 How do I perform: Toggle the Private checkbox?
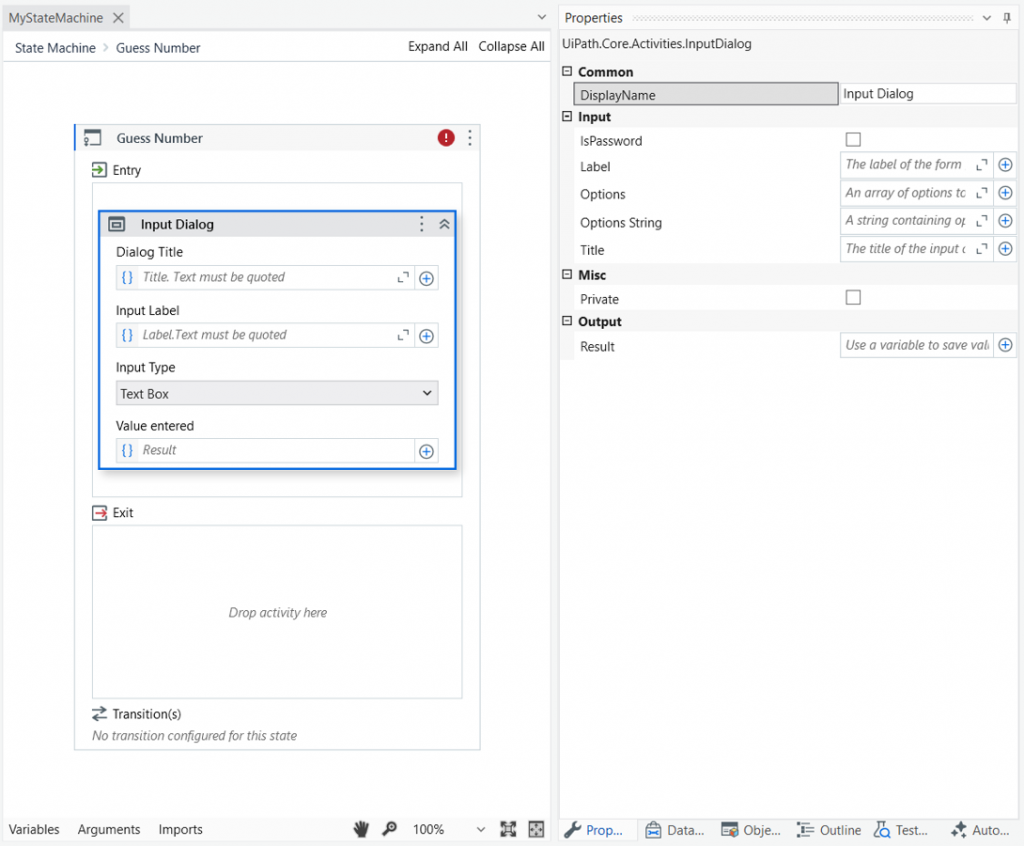click(853, 298)
